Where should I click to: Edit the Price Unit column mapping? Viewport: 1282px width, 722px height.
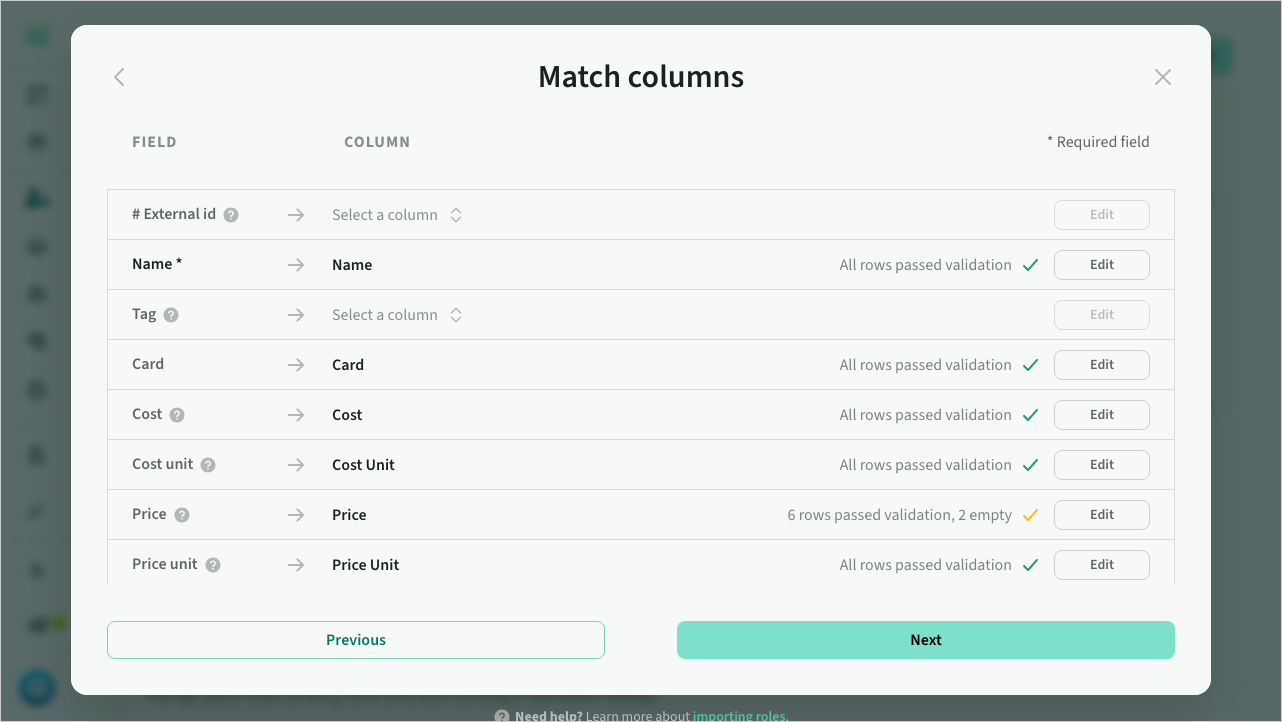pos(1101,565)
